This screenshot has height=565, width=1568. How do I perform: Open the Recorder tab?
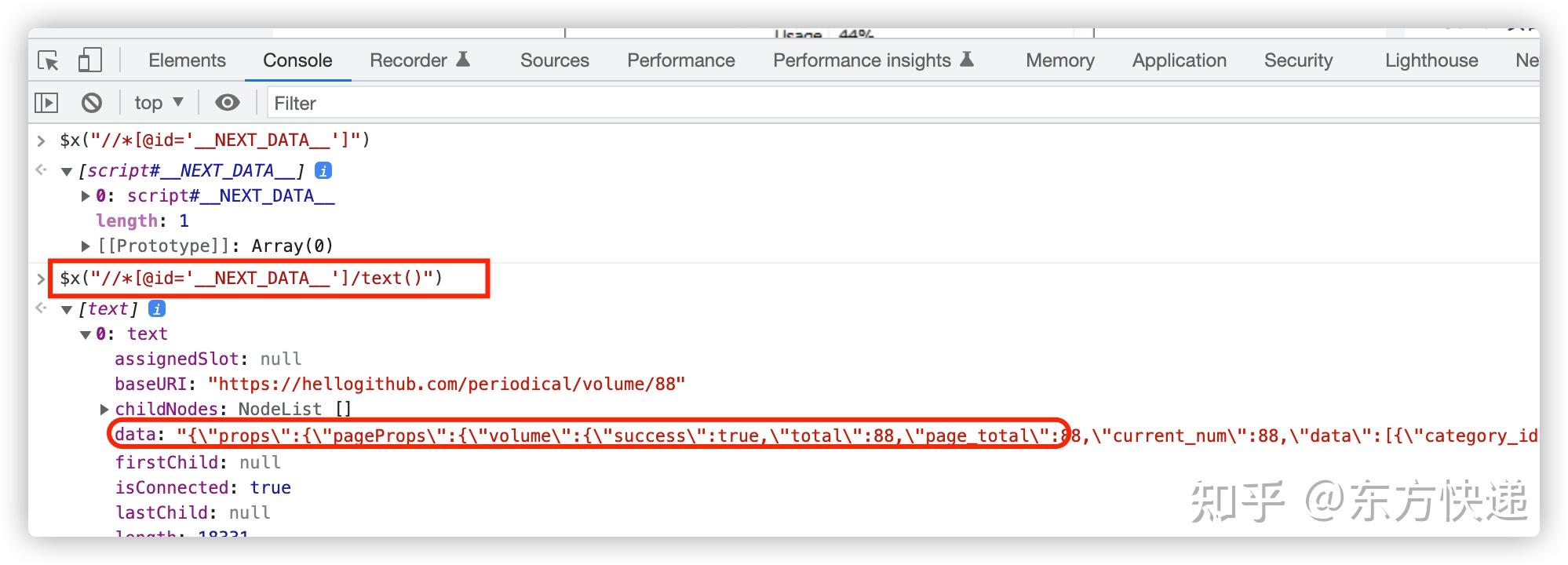click(x=420, y=60)
